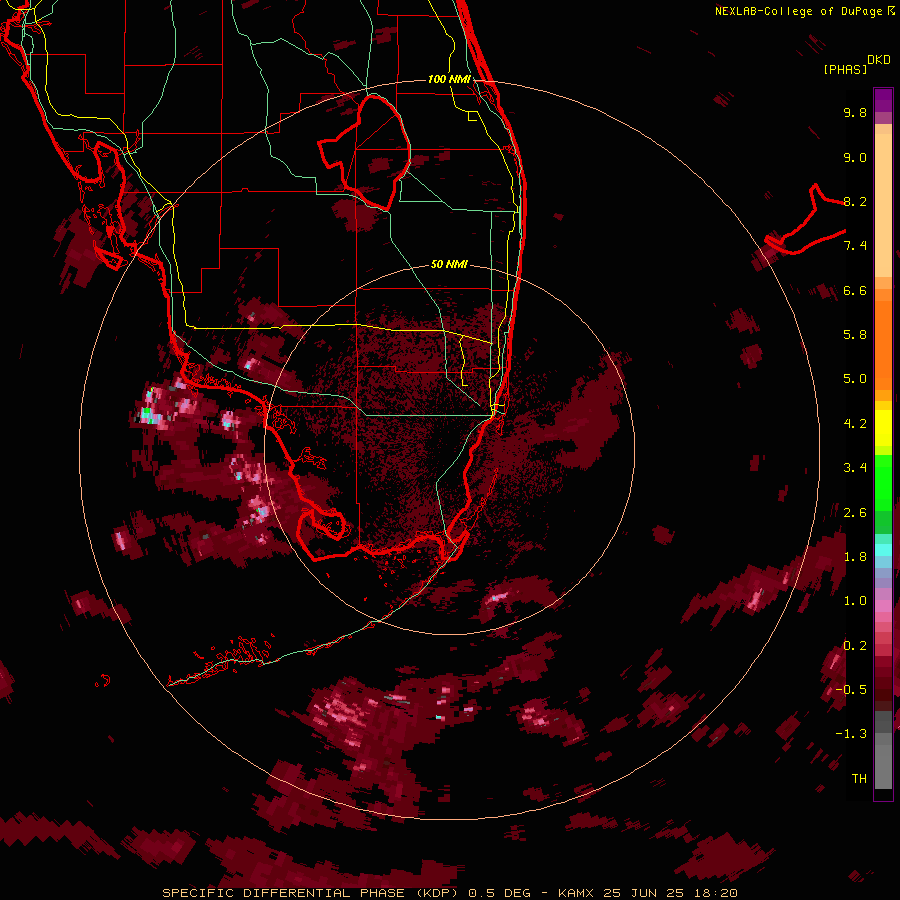Screen dimensions: 900x900
Task: Click the 6.6 color scale value
Action: 855,290
